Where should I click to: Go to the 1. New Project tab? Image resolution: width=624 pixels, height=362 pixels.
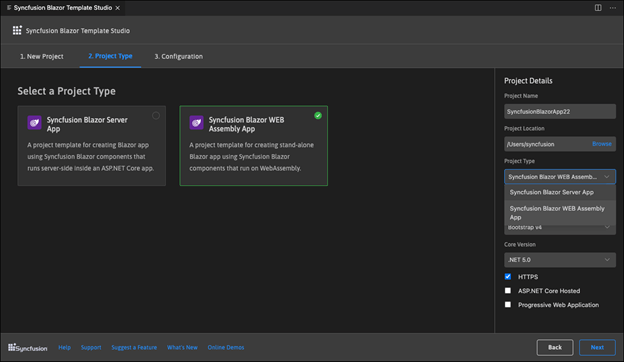41,56
